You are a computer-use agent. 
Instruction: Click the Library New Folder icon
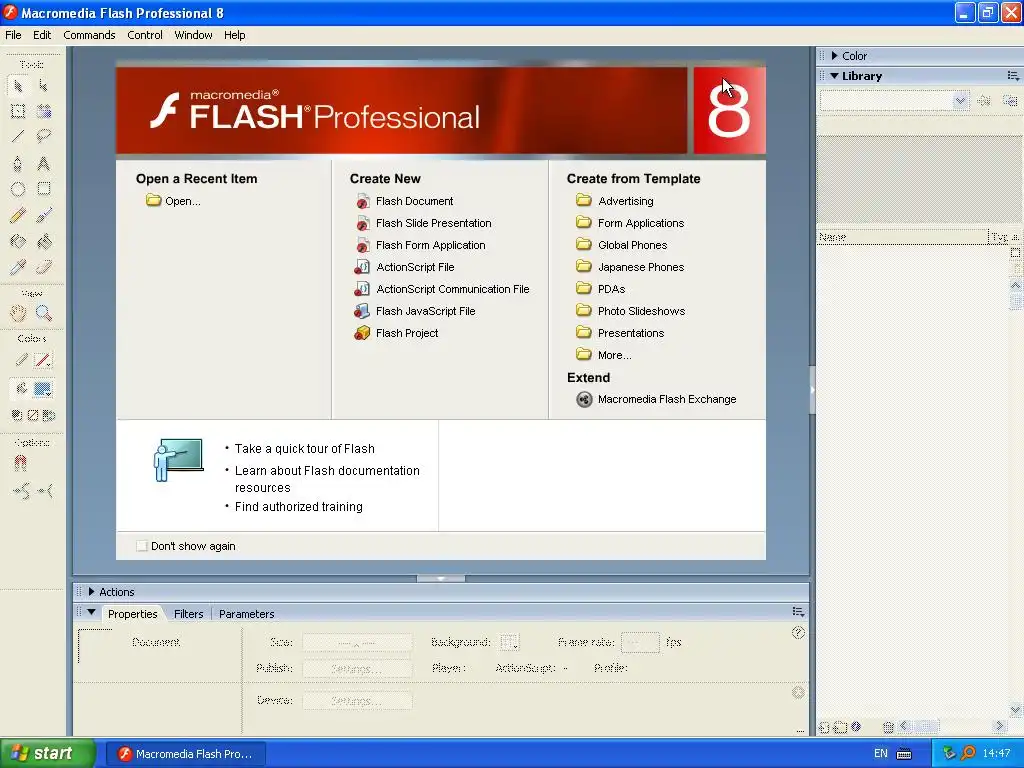[x=840, y=726]
